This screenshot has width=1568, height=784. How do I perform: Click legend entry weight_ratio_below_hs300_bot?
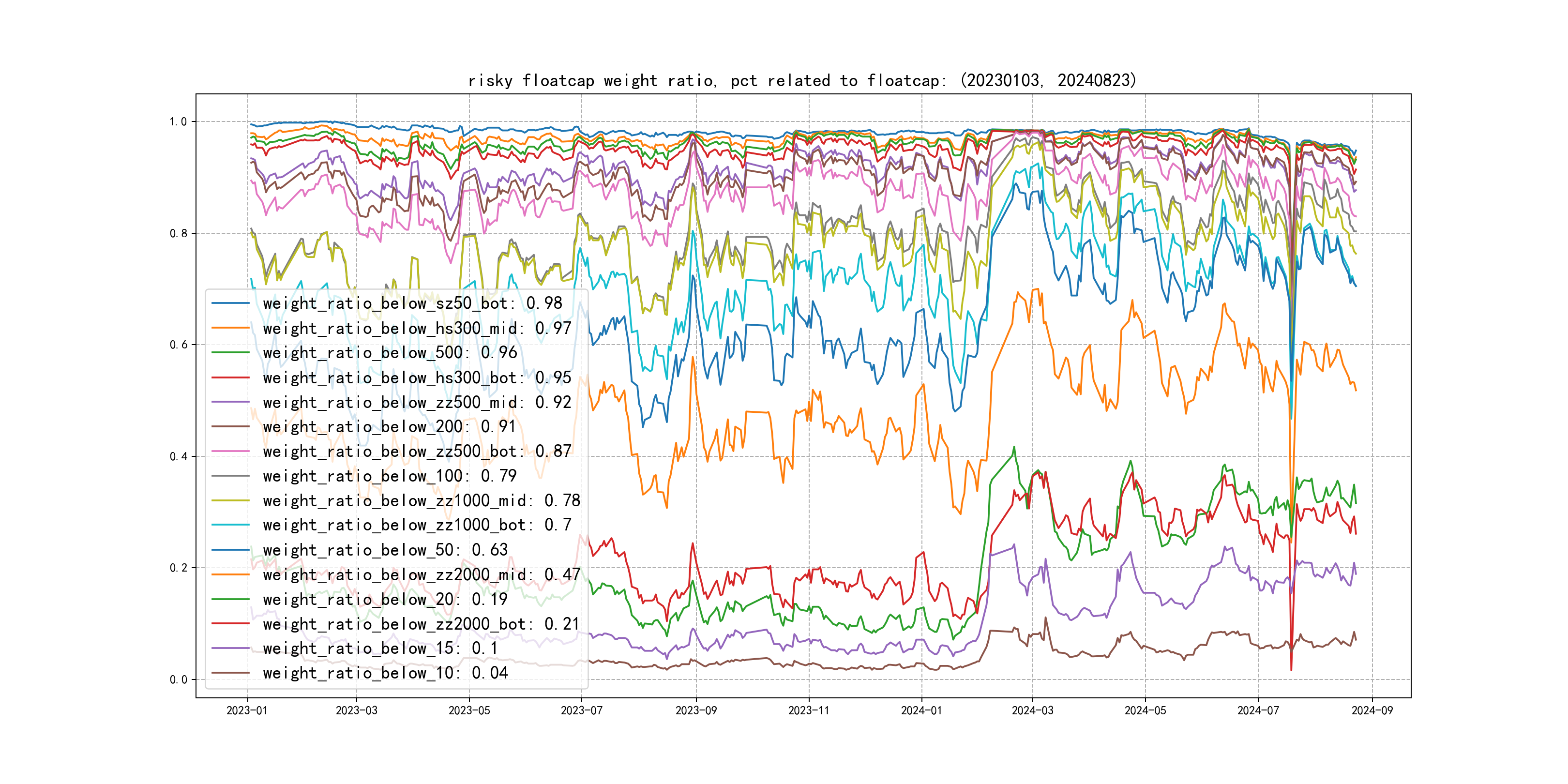(x=417, y=377)
